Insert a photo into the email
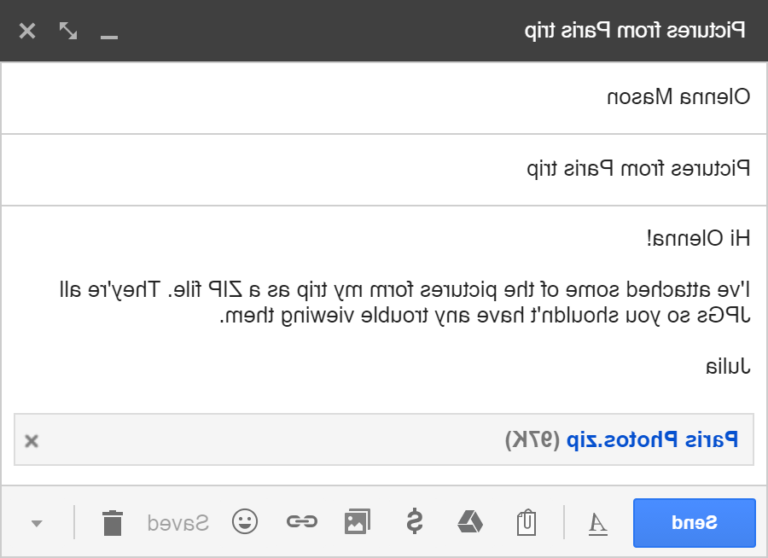Viewport: 768px width, 558px height. pos(357,521)
